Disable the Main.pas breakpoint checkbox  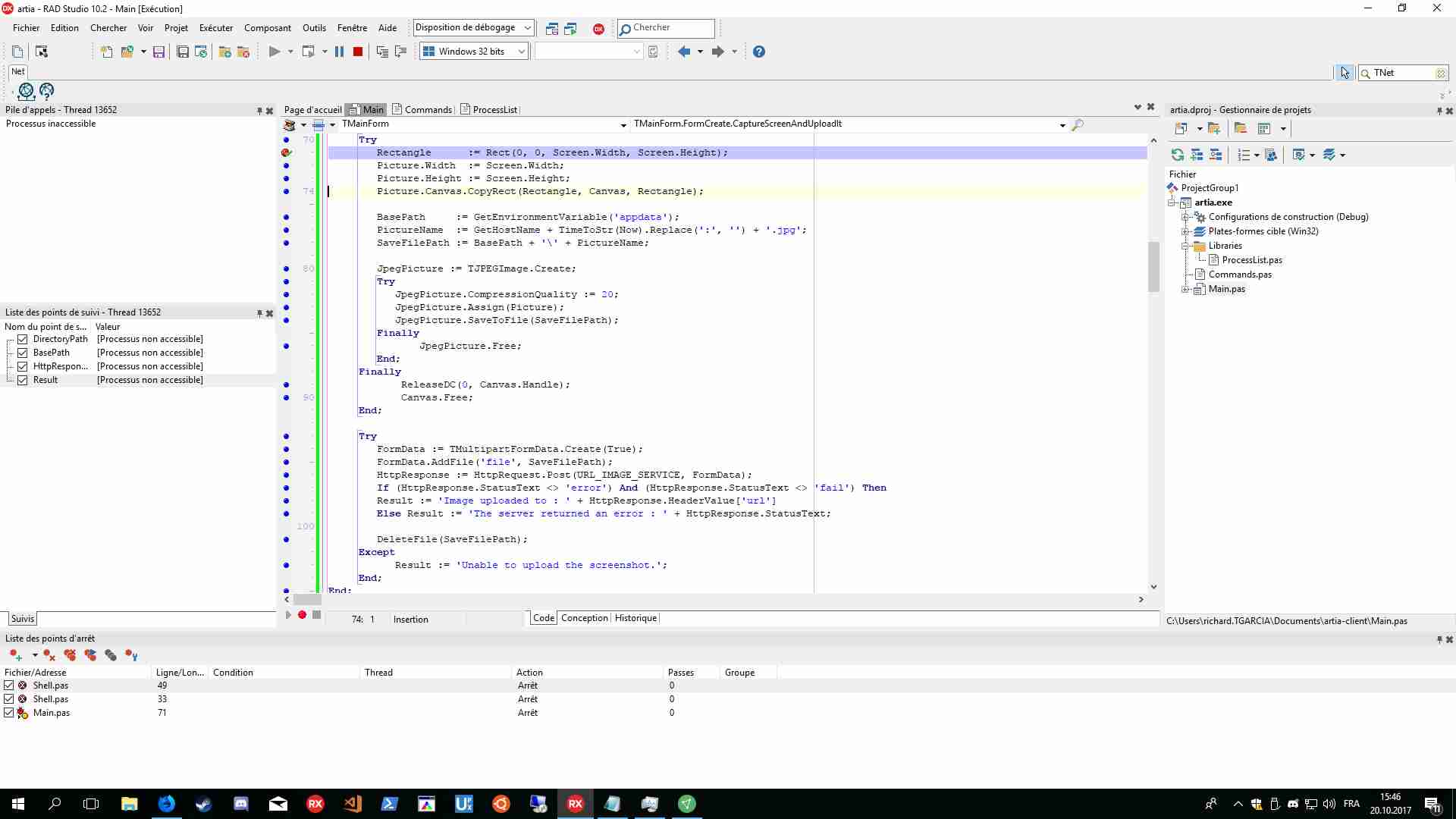9,713
